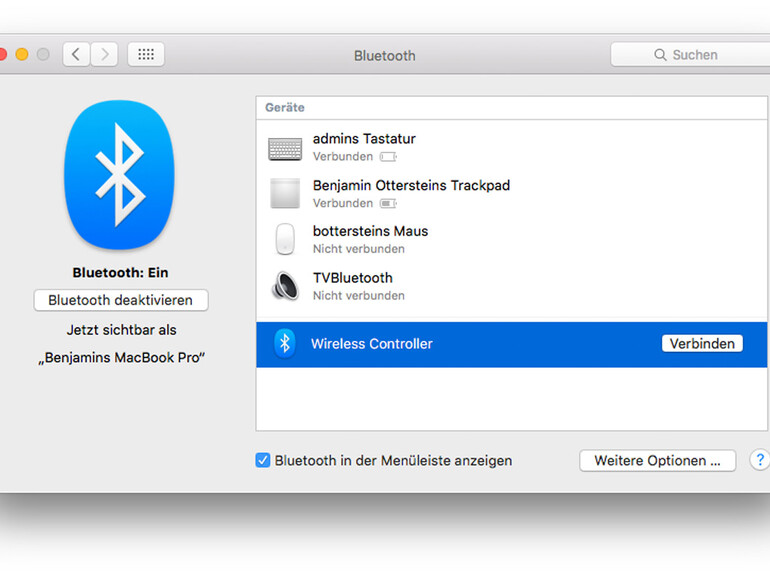Click into the Suchen search field
The height and width of the screenshot is (578, 770).
[x=690, y=55]
